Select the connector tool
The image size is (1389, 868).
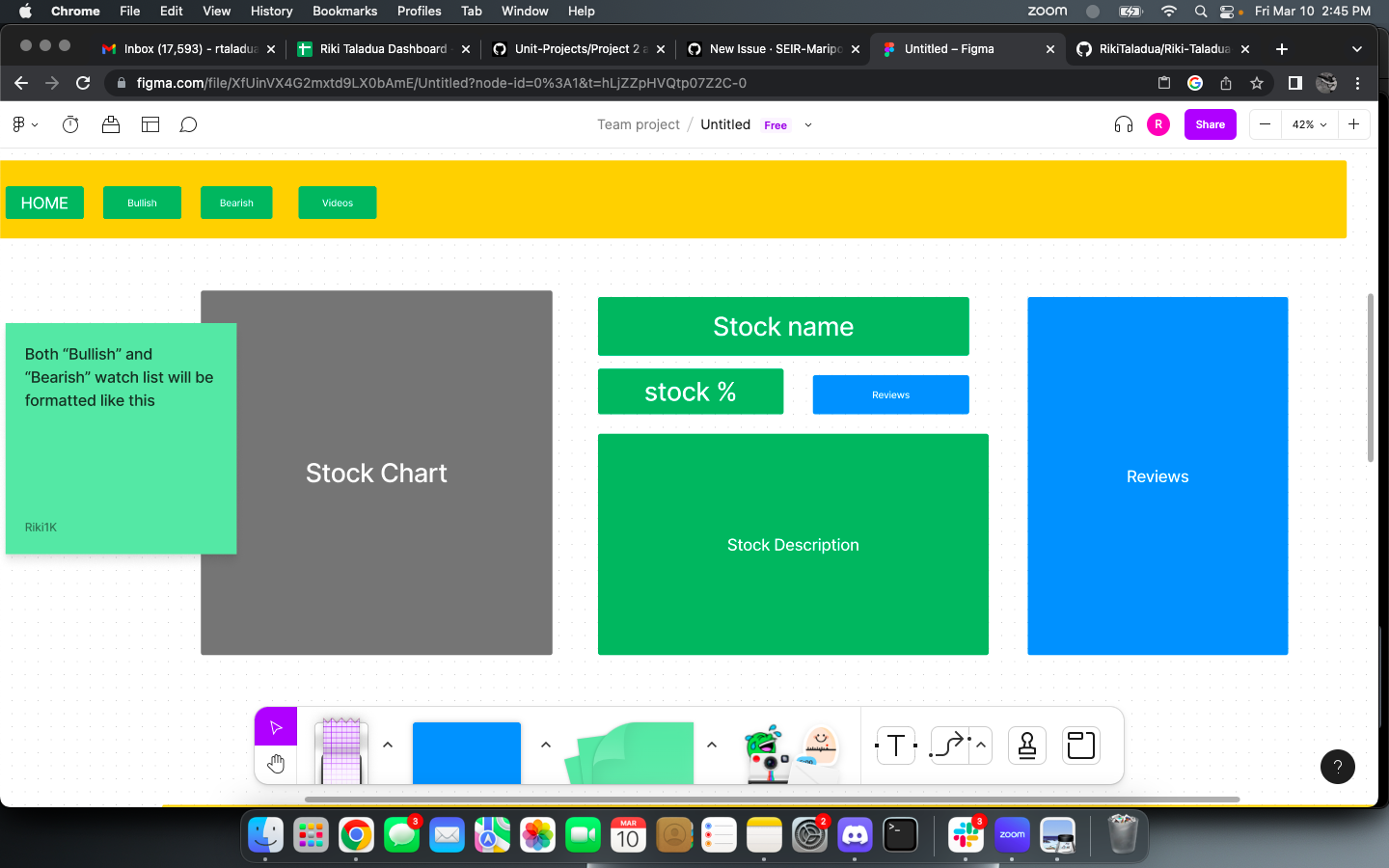pyautogui.click(x=948, y=745)
